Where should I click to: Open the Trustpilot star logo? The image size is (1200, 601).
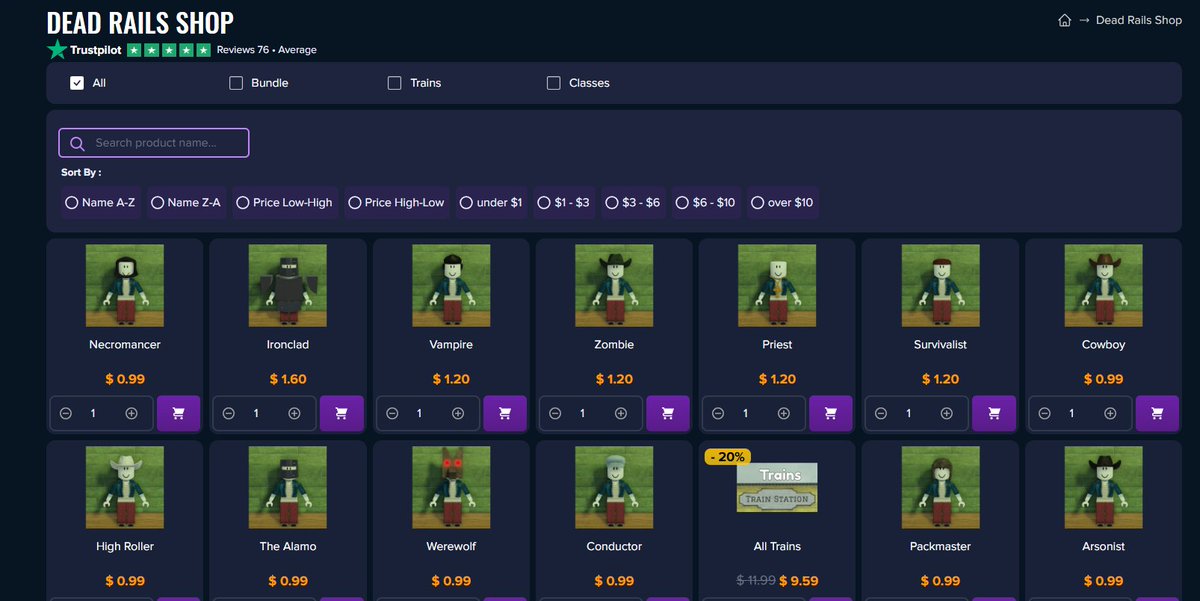57,49
